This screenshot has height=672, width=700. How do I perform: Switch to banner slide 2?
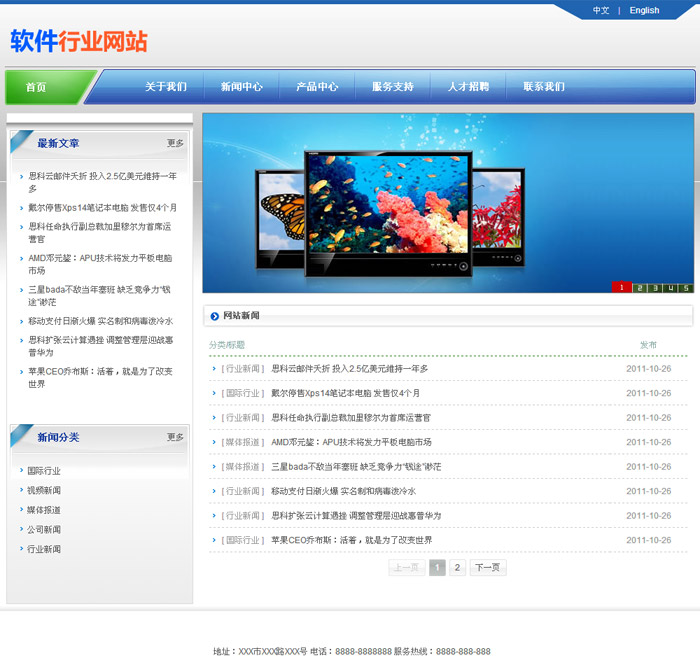tap(638, 288)
